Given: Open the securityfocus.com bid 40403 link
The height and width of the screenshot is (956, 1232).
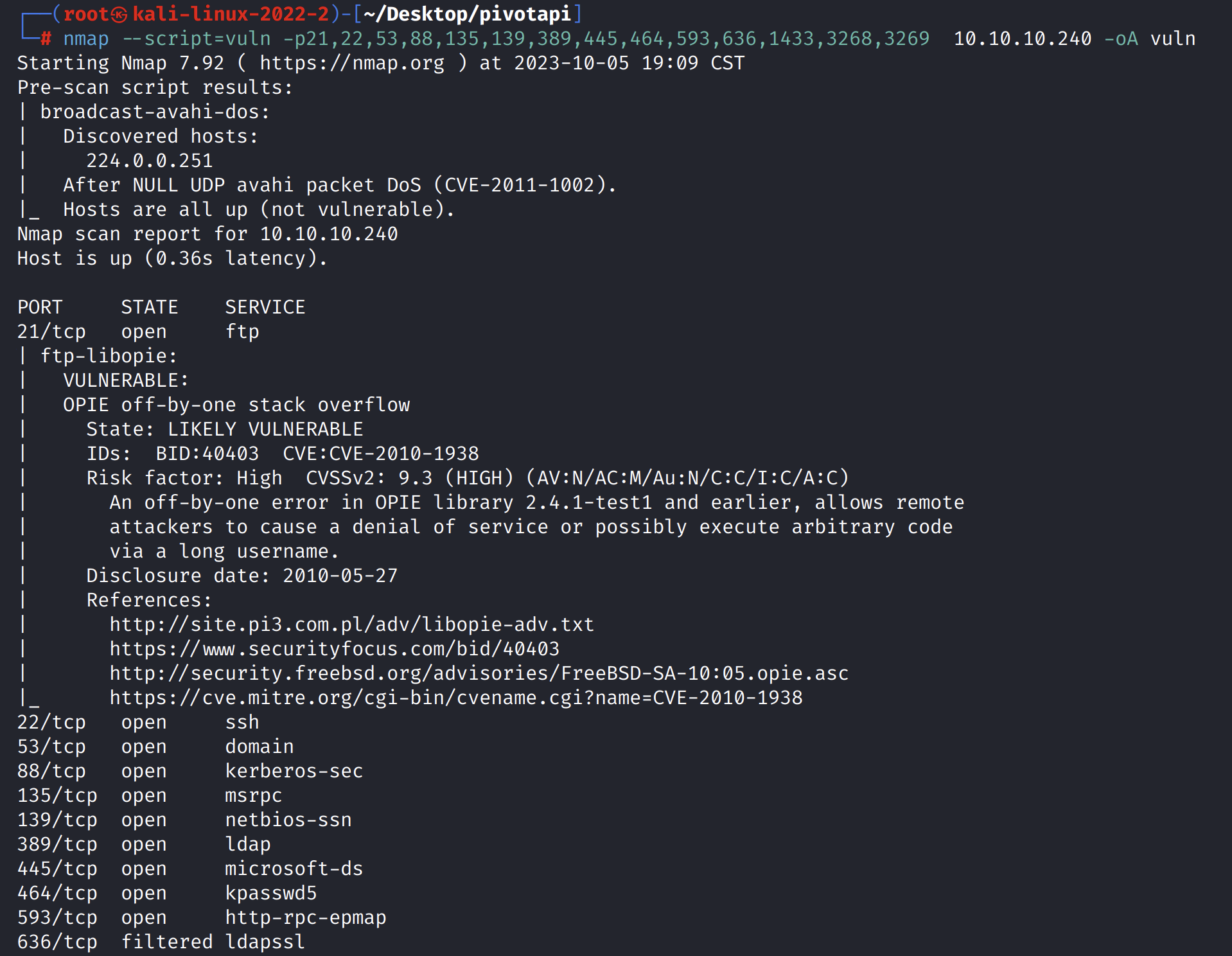Looking at the screenshot, I should pyautogui.click(x=334, y=649).
